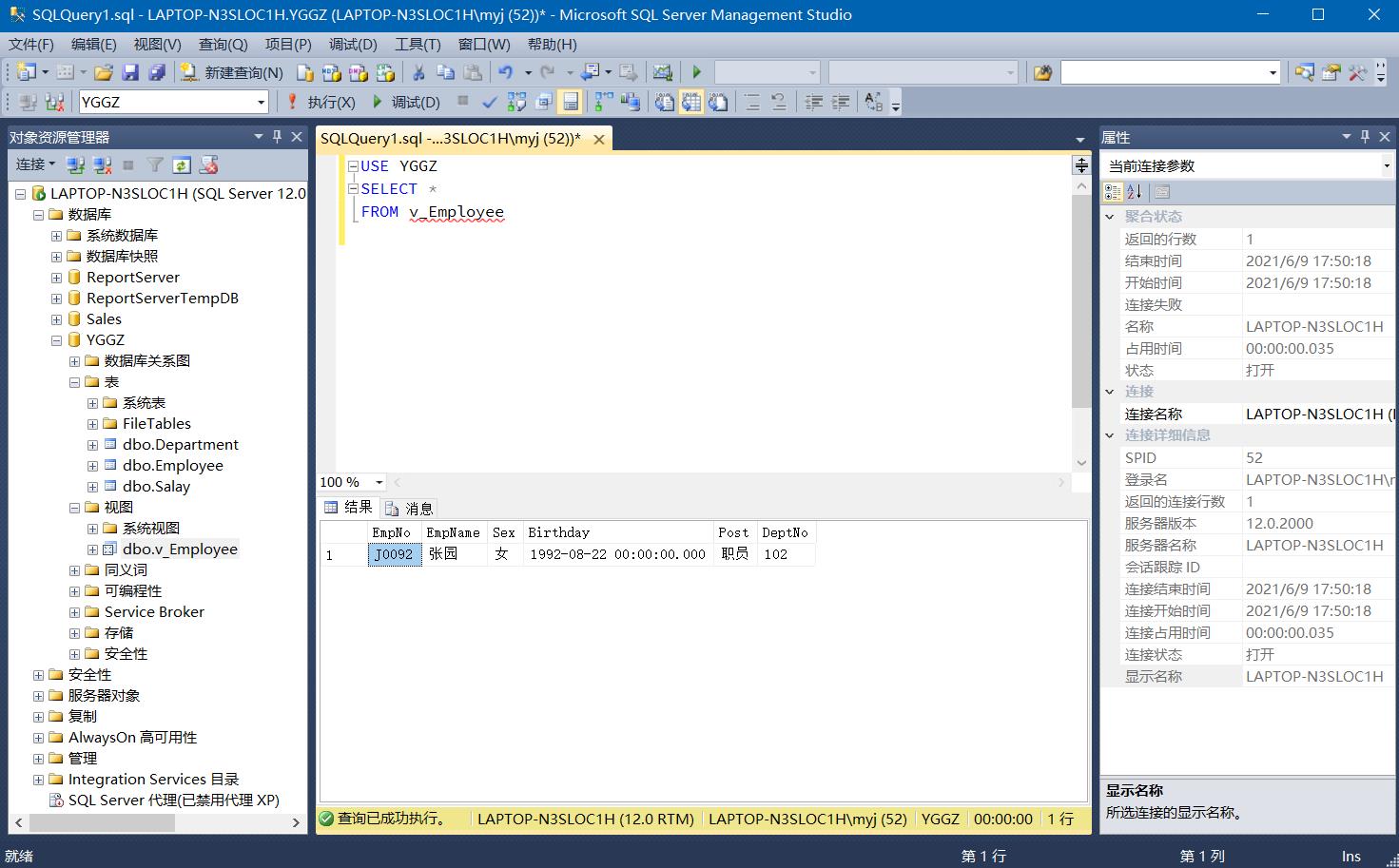Comment out the selected lines
The height and width of the screenshot is (868, 1399).
click(x=751, y=102)
